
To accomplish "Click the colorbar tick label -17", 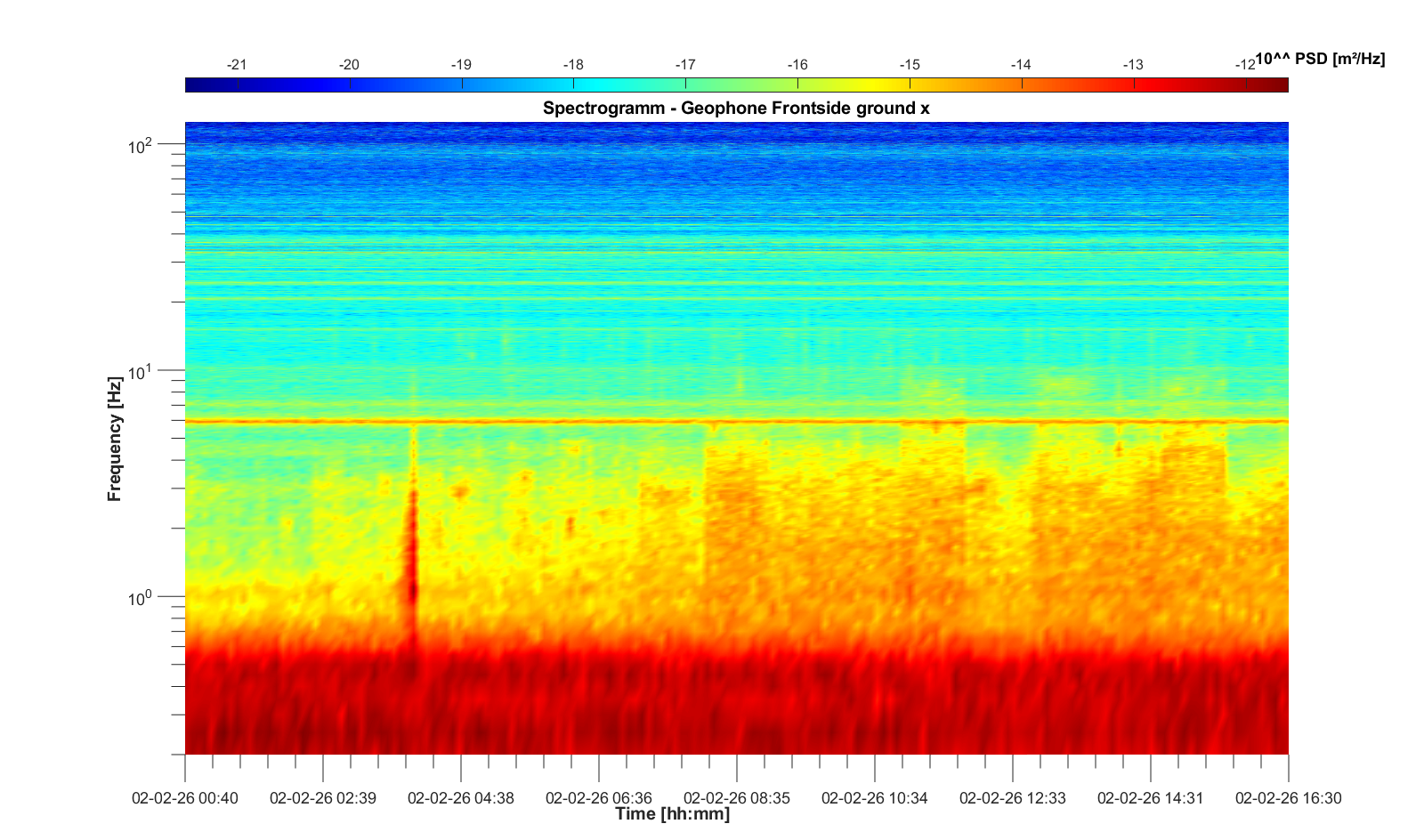I will (685, 65).
